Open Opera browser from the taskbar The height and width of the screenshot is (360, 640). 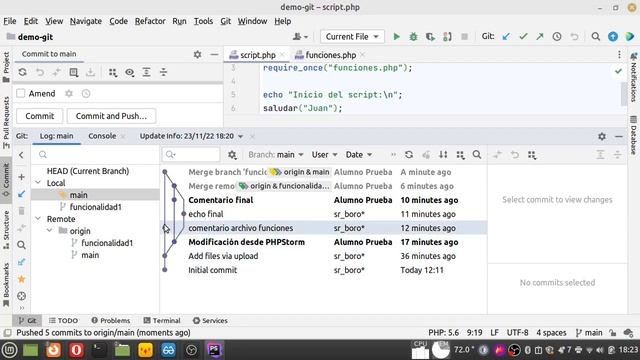click(76, 350)
